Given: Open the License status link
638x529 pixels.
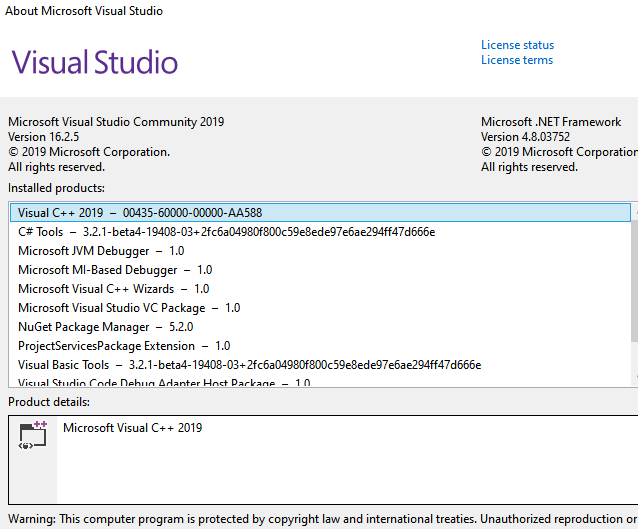Looking at the screenshot, I should [x=517, y=45].
